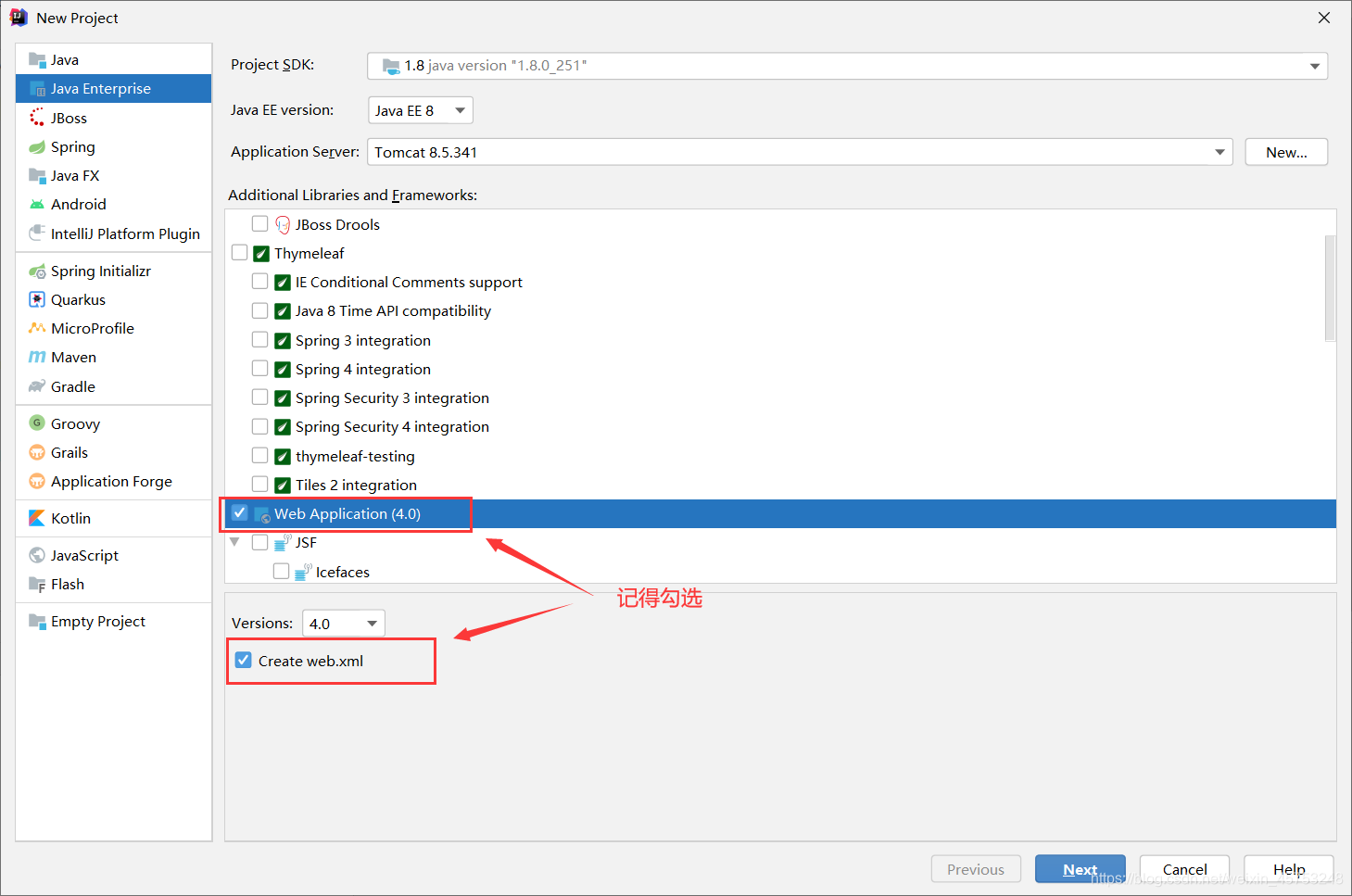Image resolution: width=1352 pixels, height=896 pixels.
Task: Click the Application Forge icon
Action: (37, 481)
